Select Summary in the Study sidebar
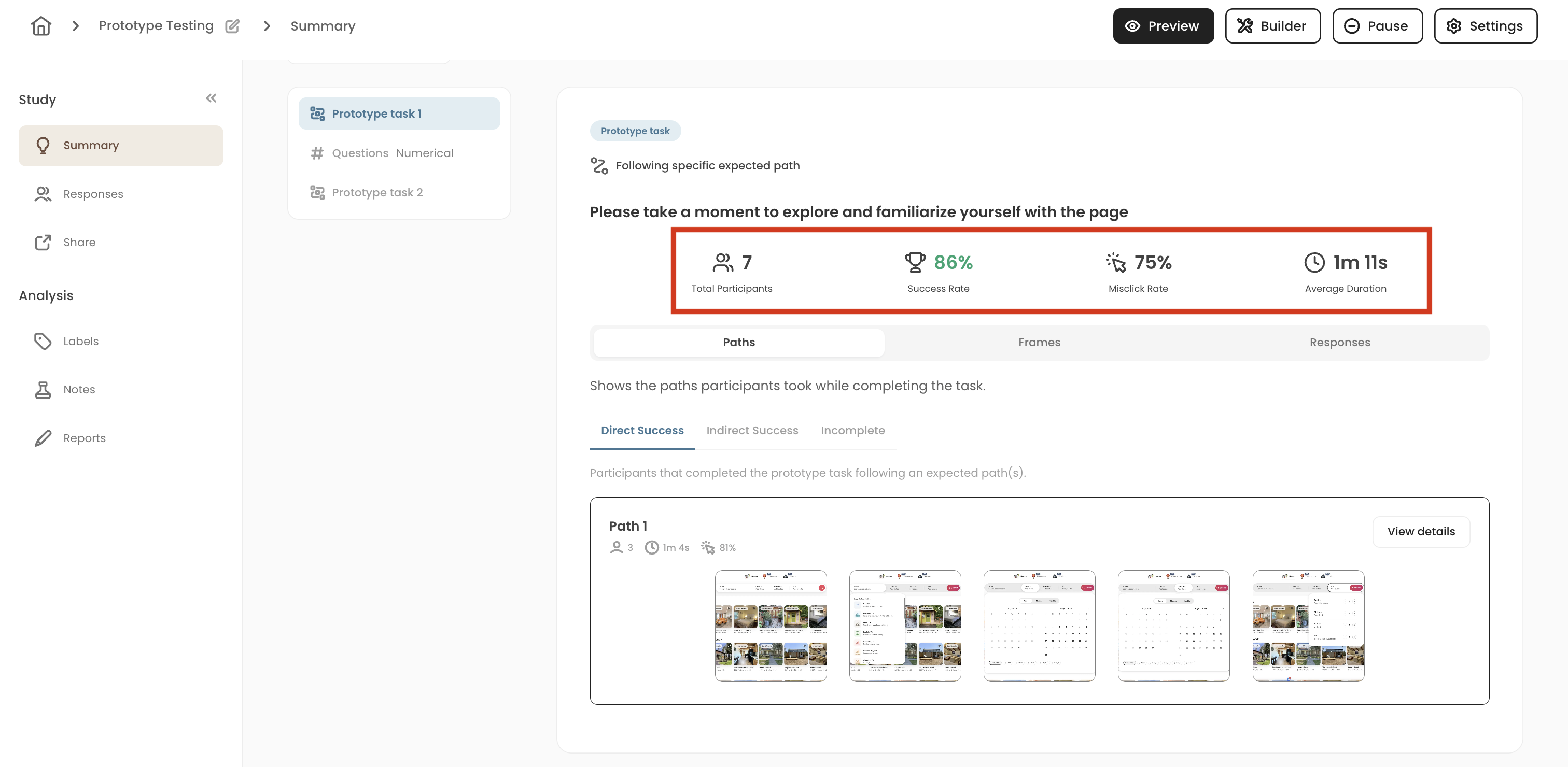The image size is (1568, 767). pos(121,146)
